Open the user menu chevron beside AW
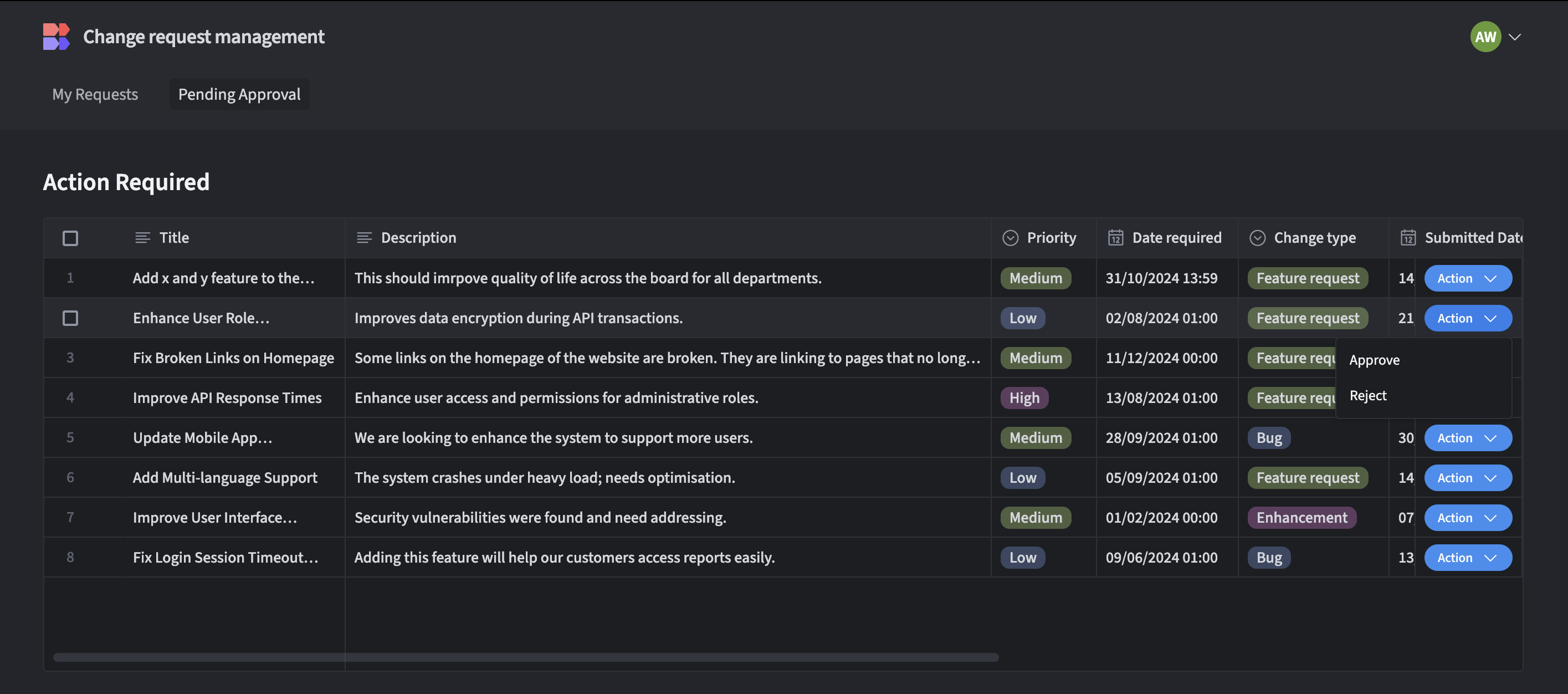 1515,37
